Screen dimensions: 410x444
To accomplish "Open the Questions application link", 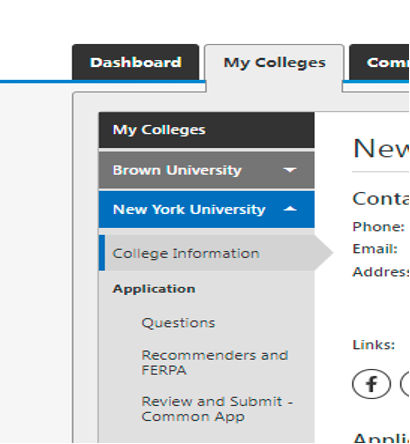I will (178, 323).
